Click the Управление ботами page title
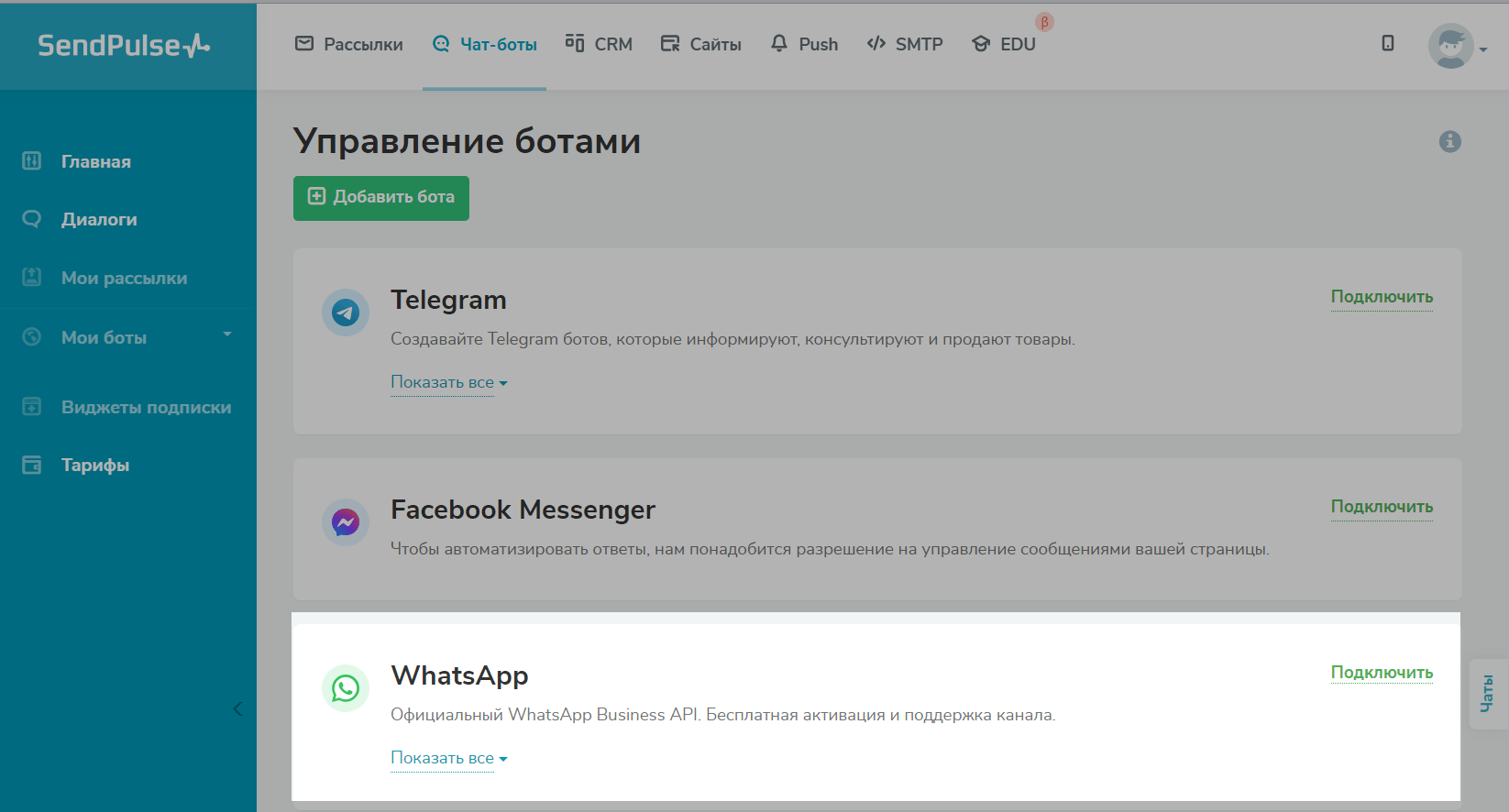 pos(467,141)
